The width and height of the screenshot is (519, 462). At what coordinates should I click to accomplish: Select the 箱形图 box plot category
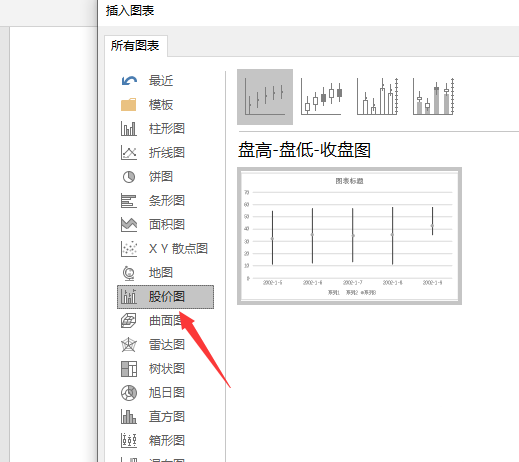coord(165,441)
